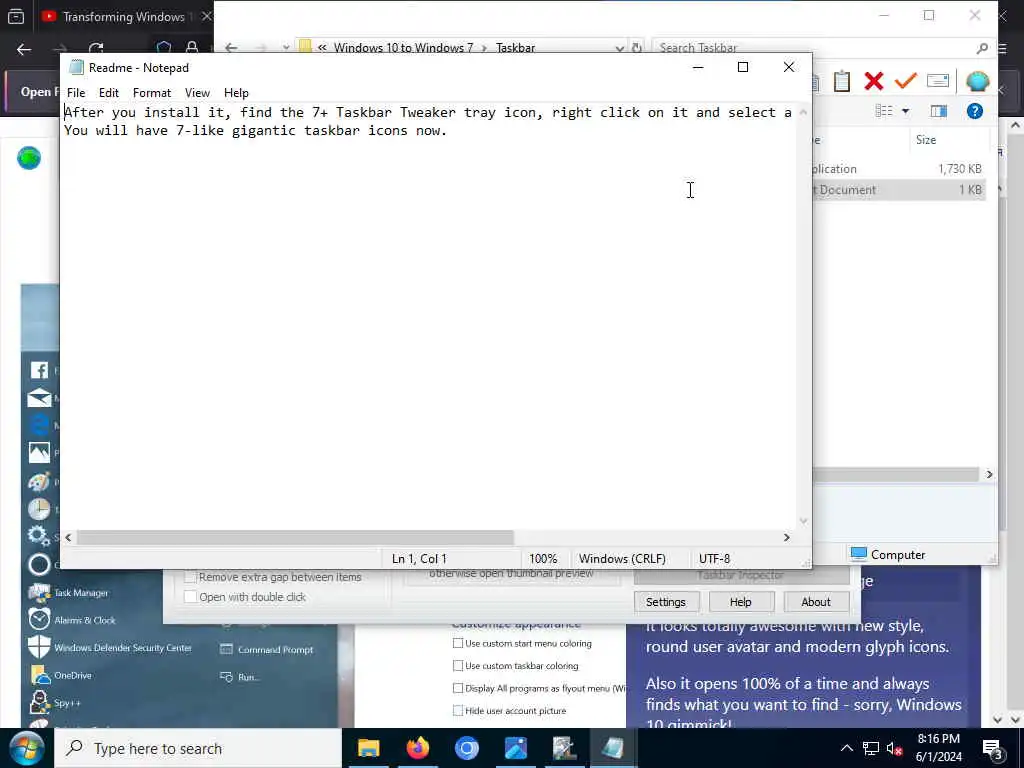
Task: Close the Transforming Windows browser tab
Action: [x=206, y=16]
